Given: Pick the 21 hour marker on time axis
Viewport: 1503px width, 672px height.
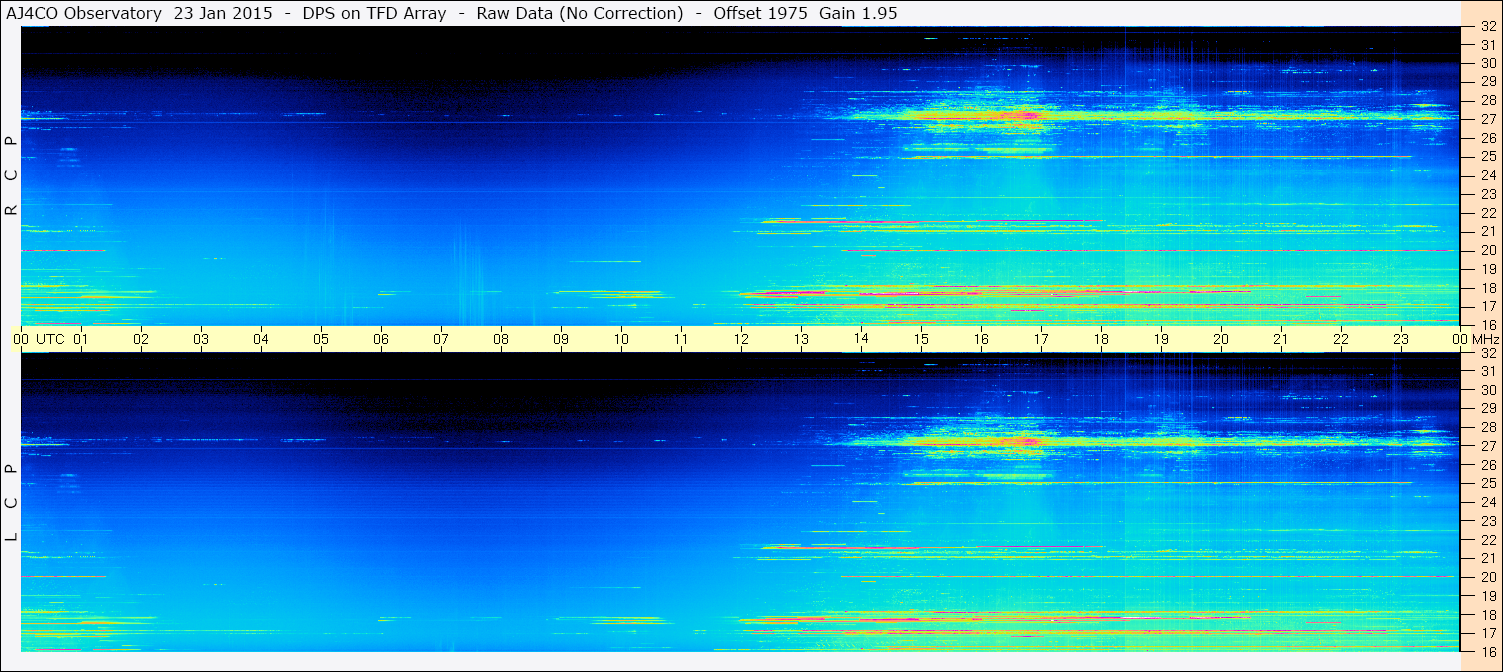Looking at the screenshot, I should pyautogui.click(x=1281, y=339).
